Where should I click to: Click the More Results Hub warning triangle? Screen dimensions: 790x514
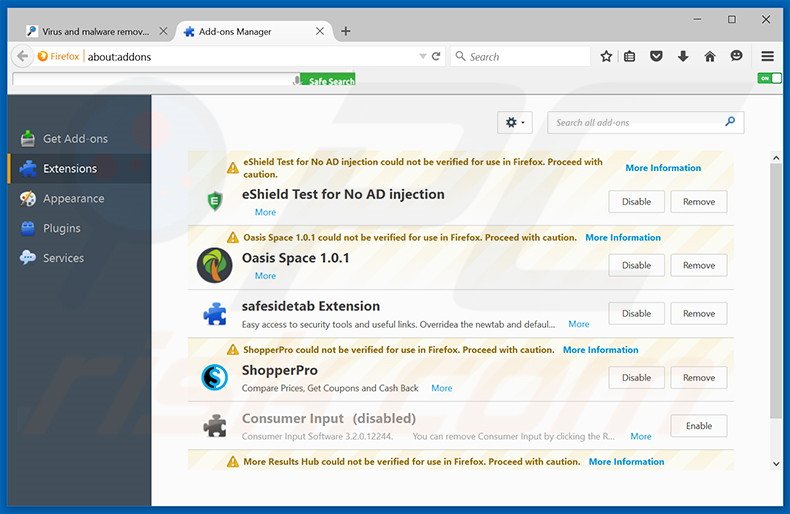pos(232,462)
